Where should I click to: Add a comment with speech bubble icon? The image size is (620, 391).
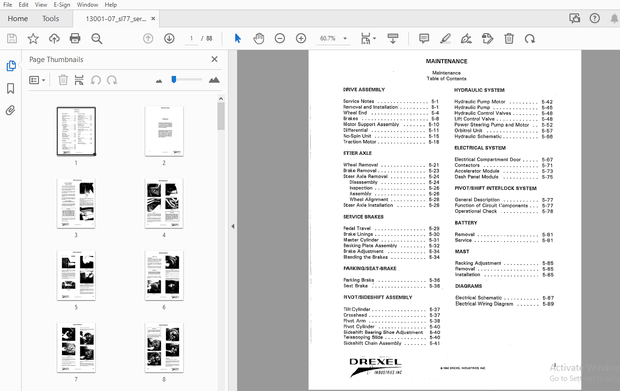424,38
